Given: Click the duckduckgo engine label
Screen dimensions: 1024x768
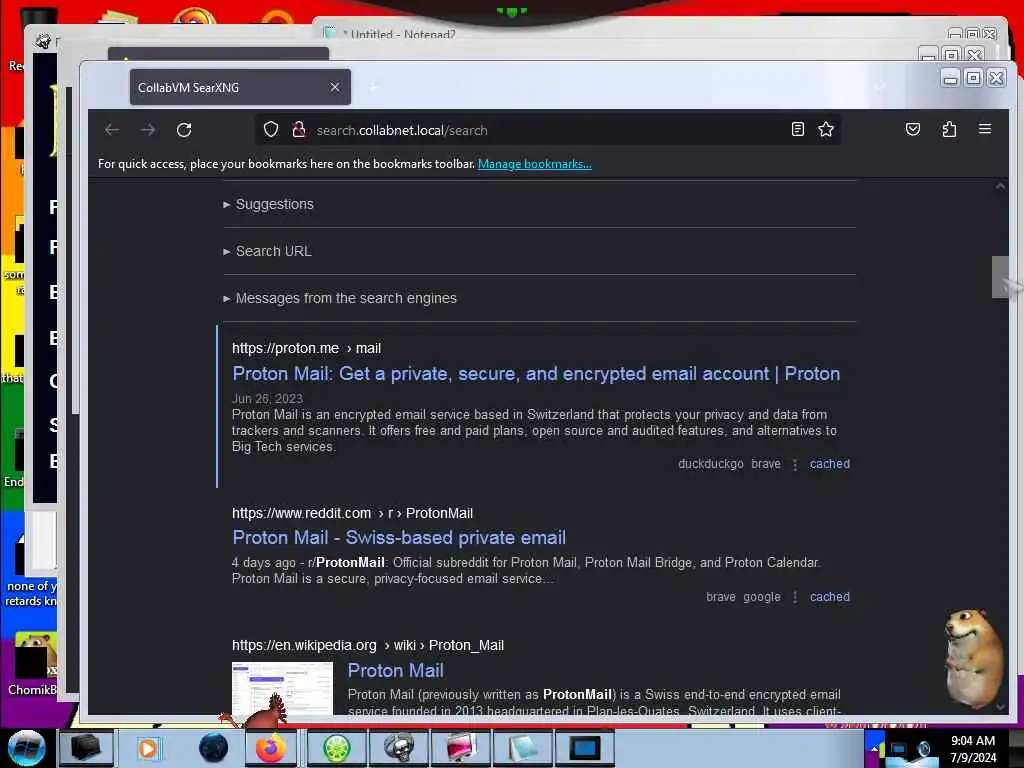Looking at the screenshot, I should click(x=711, y=464).
